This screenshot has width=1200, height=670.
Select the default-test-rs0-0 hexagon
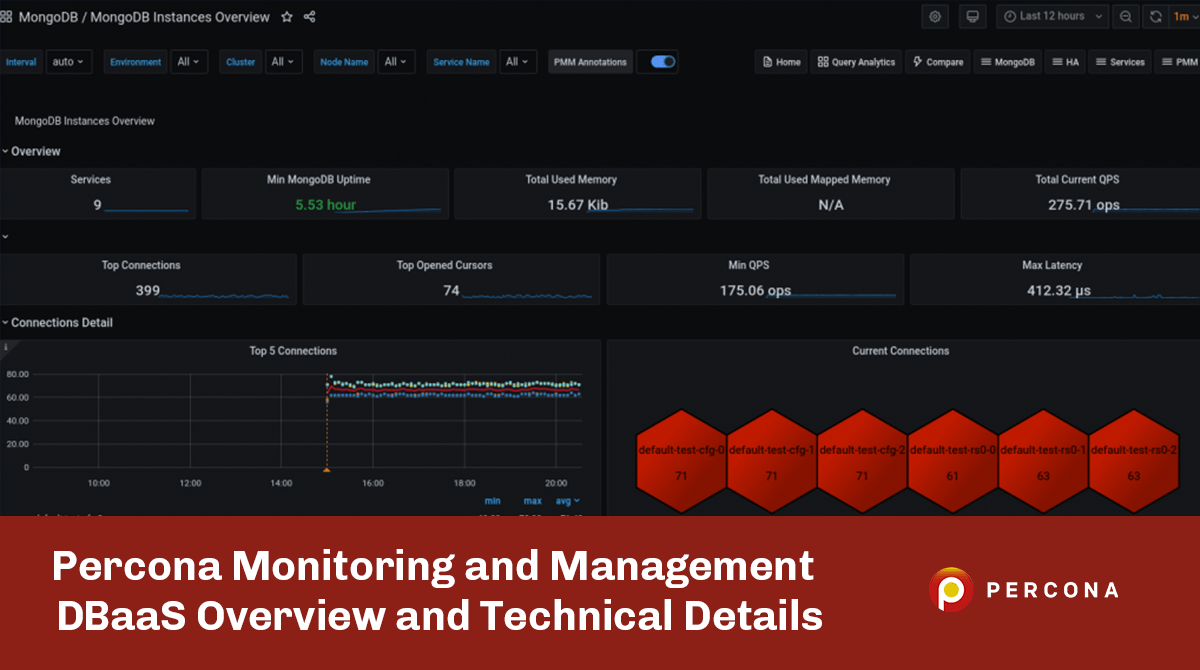[x=952, y=461]
